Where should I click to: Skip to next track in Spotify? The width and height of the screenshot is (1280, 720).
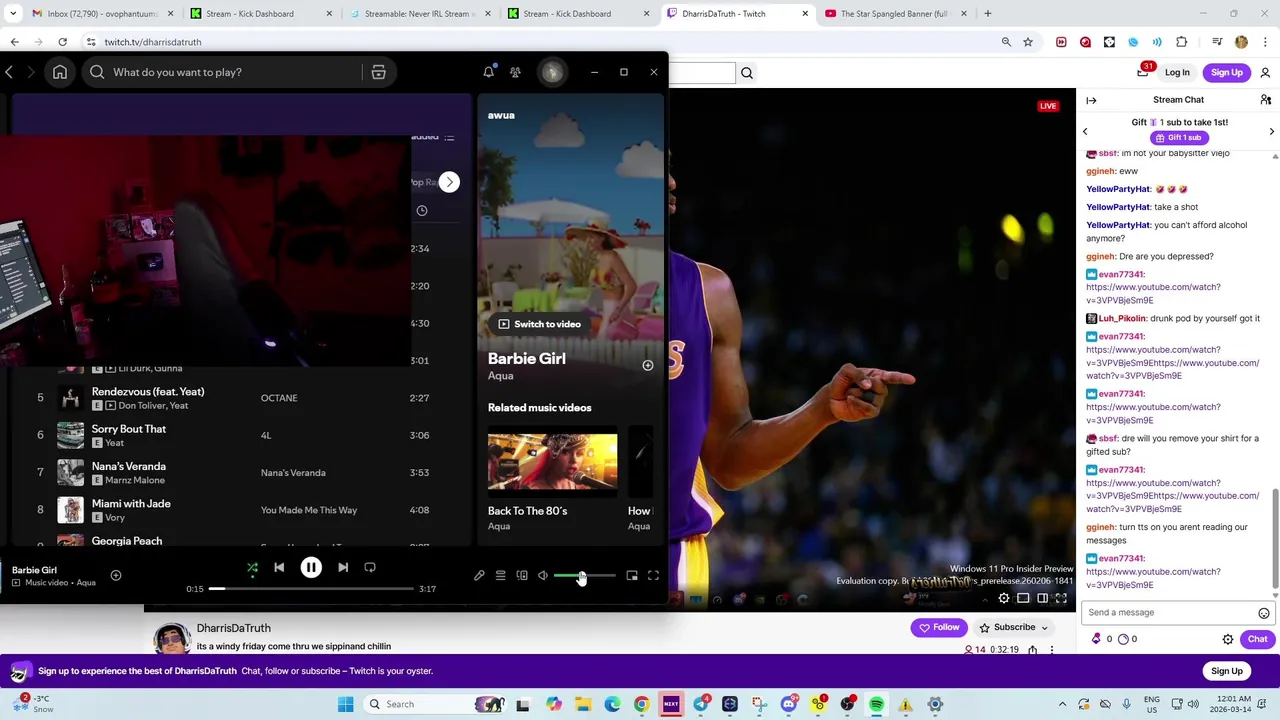[343, 567]
